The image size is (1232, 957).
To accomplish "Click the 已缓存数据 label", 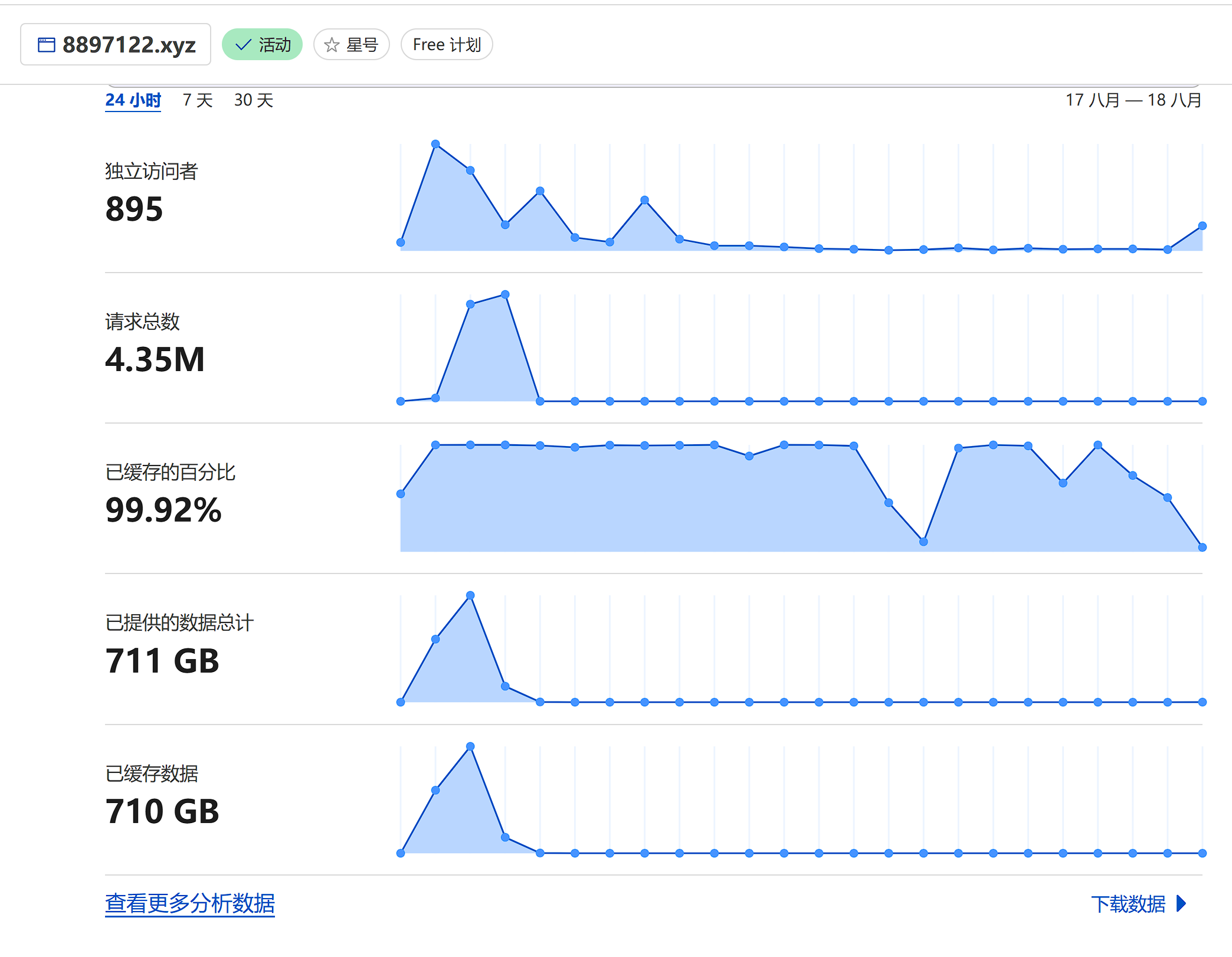I will 152,774.
